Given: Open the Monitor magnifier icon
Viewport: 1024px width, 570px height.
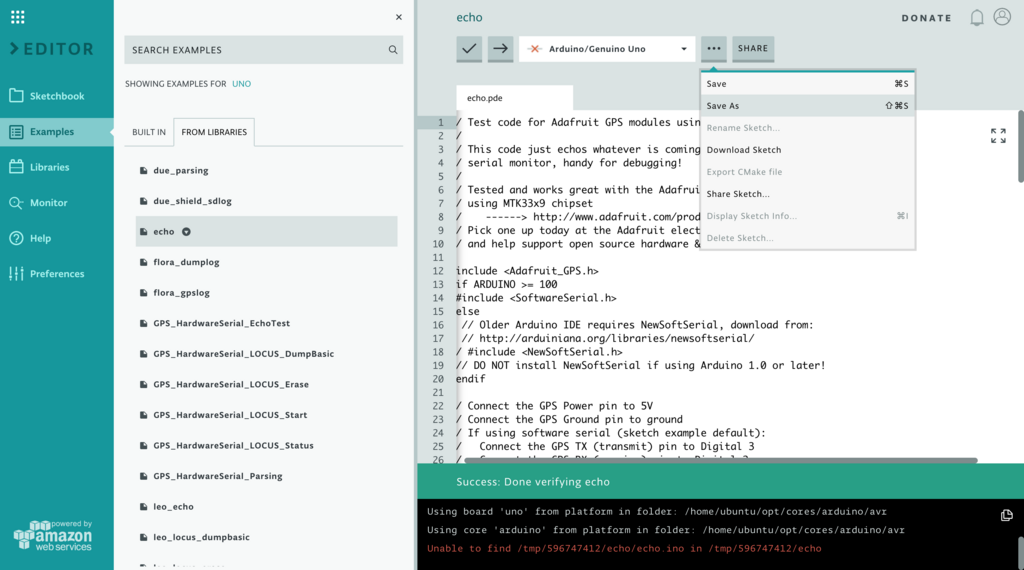Looking at the screenshot, I should coord(16,203).
